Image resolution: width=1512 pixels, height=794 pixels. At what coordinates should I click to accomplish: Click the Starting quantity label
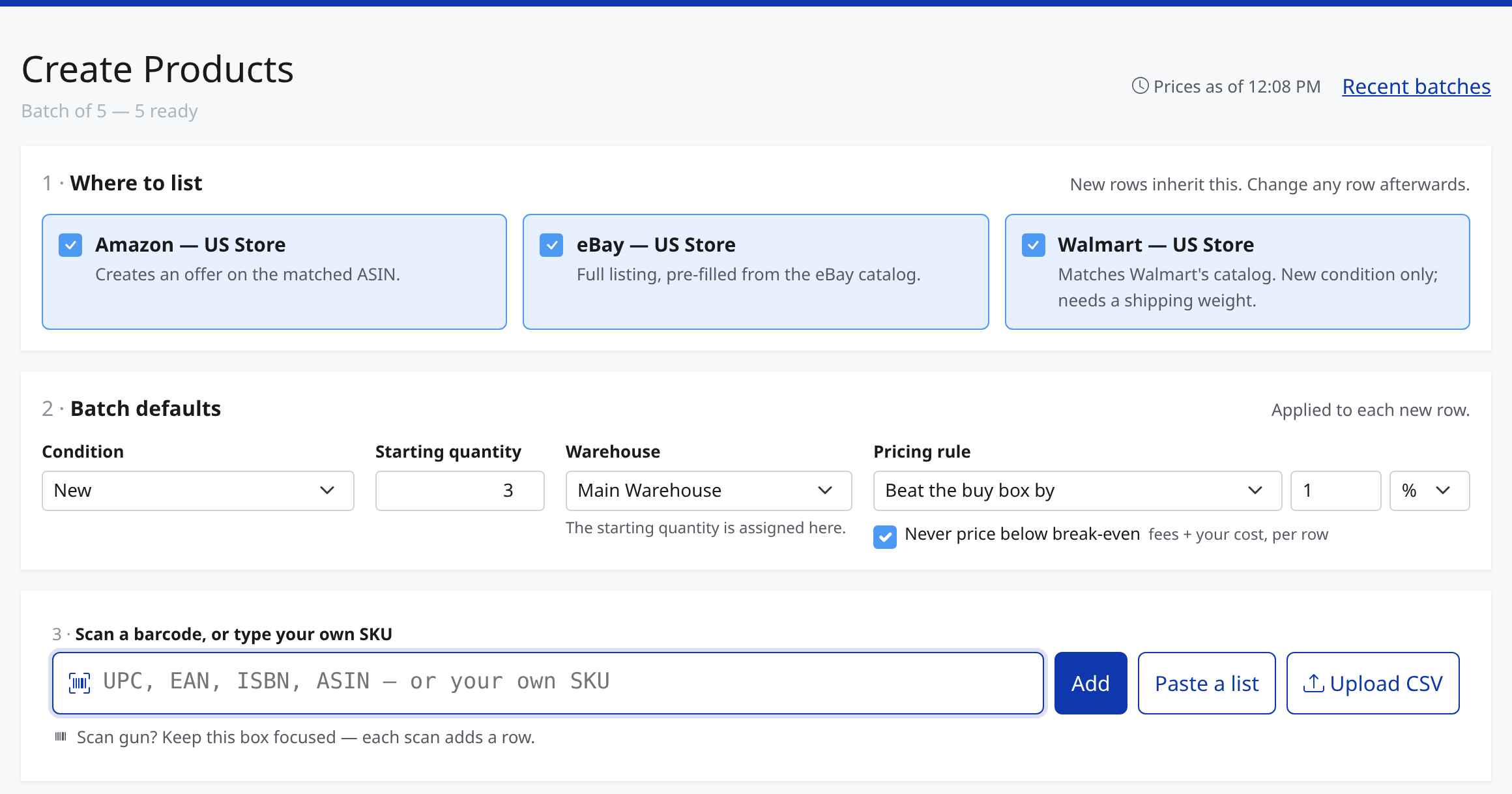448,452
